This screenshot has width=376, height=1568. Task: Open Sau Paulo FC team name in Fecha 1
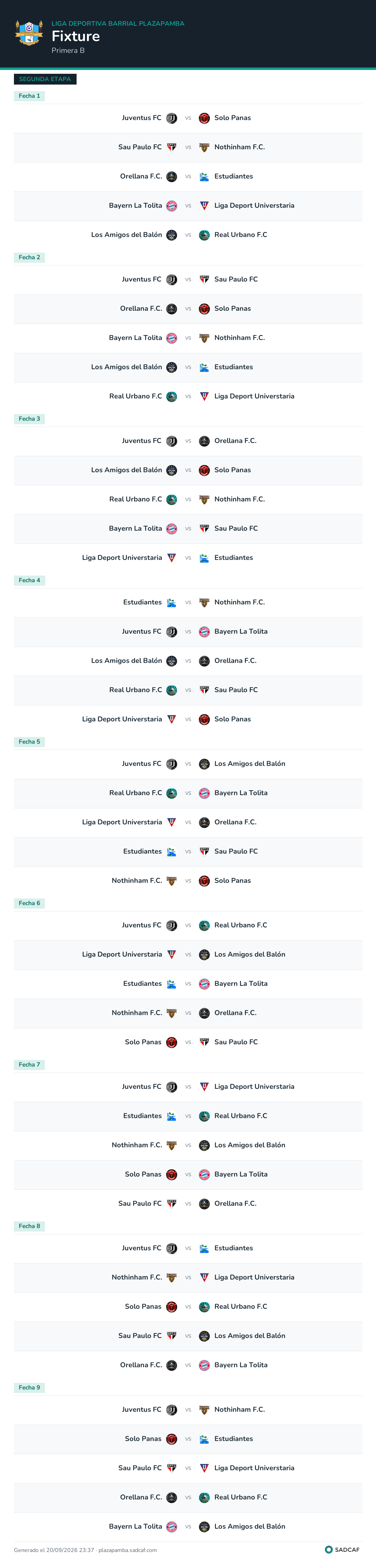[x=140, y=147]
